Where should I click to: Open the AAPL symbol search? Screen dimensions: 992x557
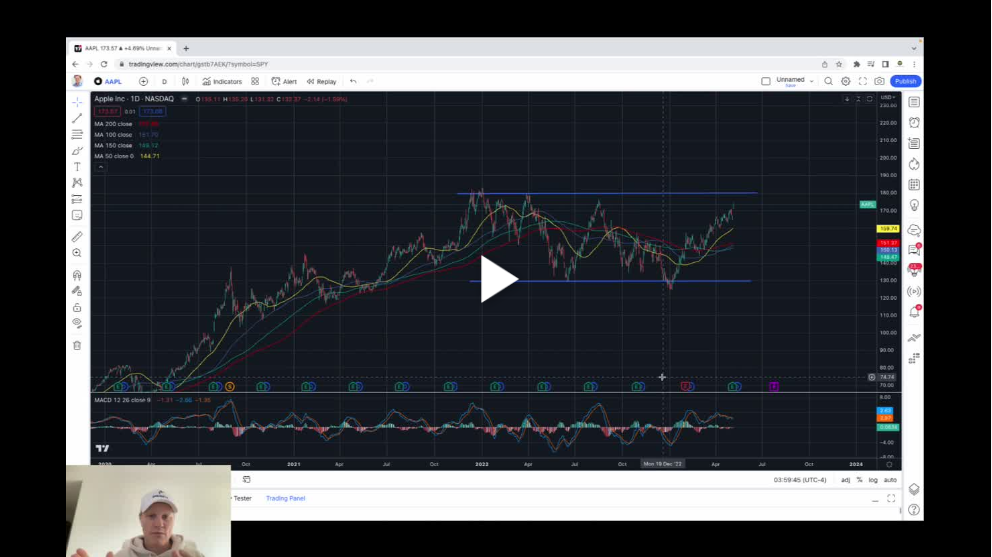[x=108, y=82]
